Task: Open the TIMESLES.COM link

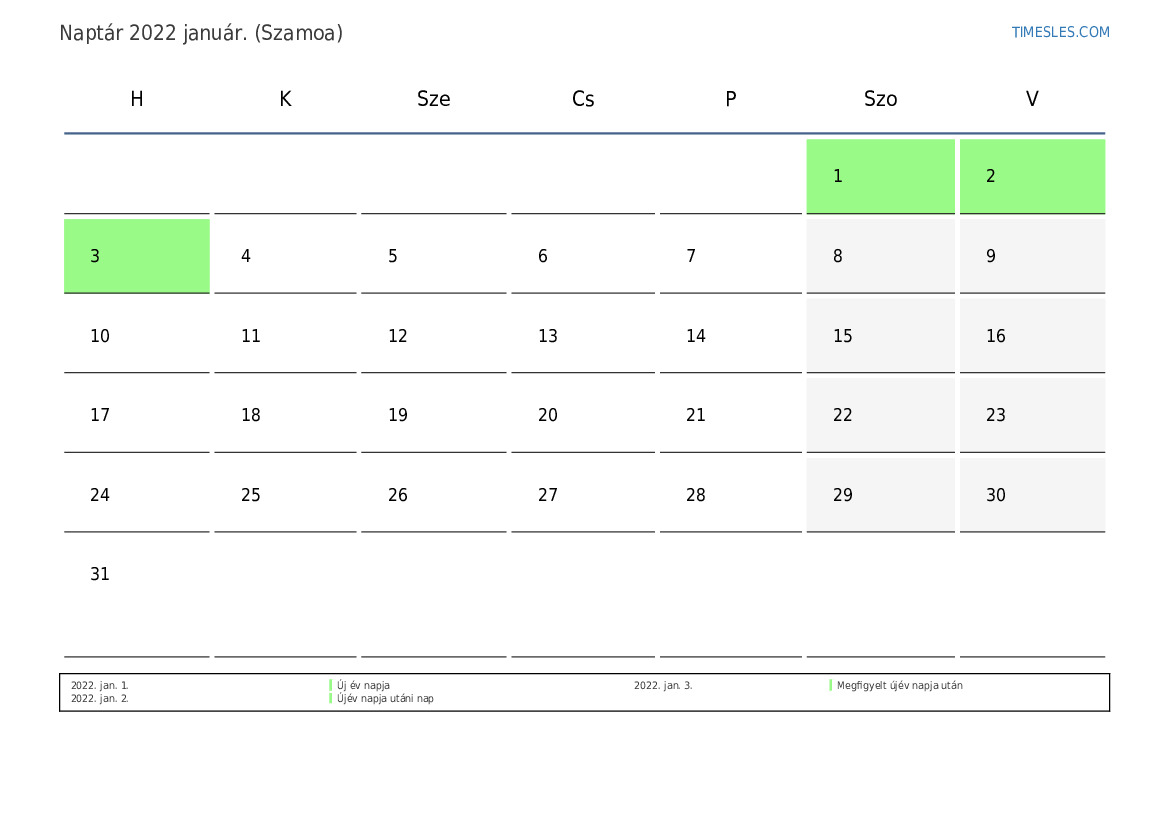Action: 1060,32
